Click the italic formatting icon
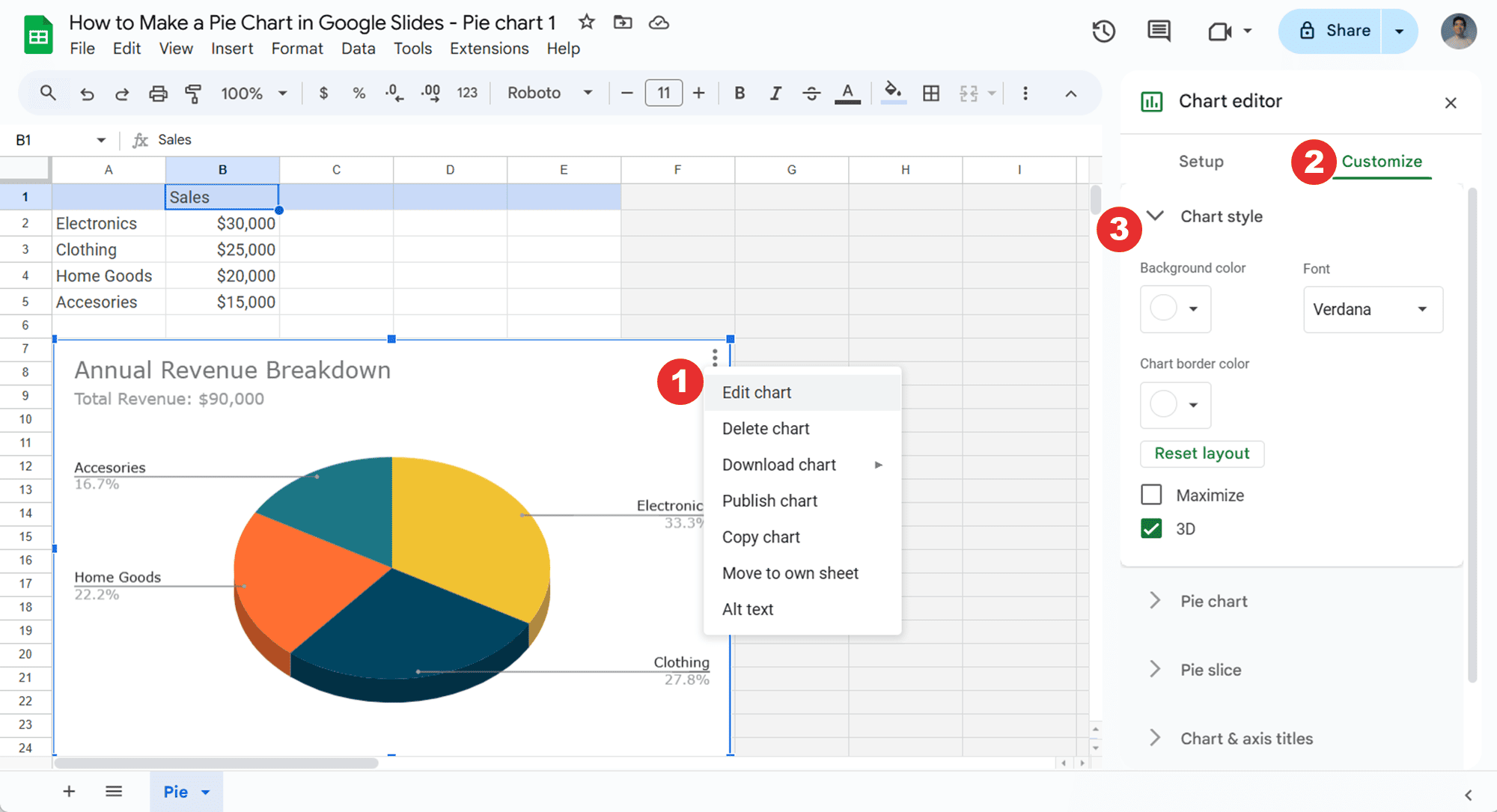 [x=773, y=94]
